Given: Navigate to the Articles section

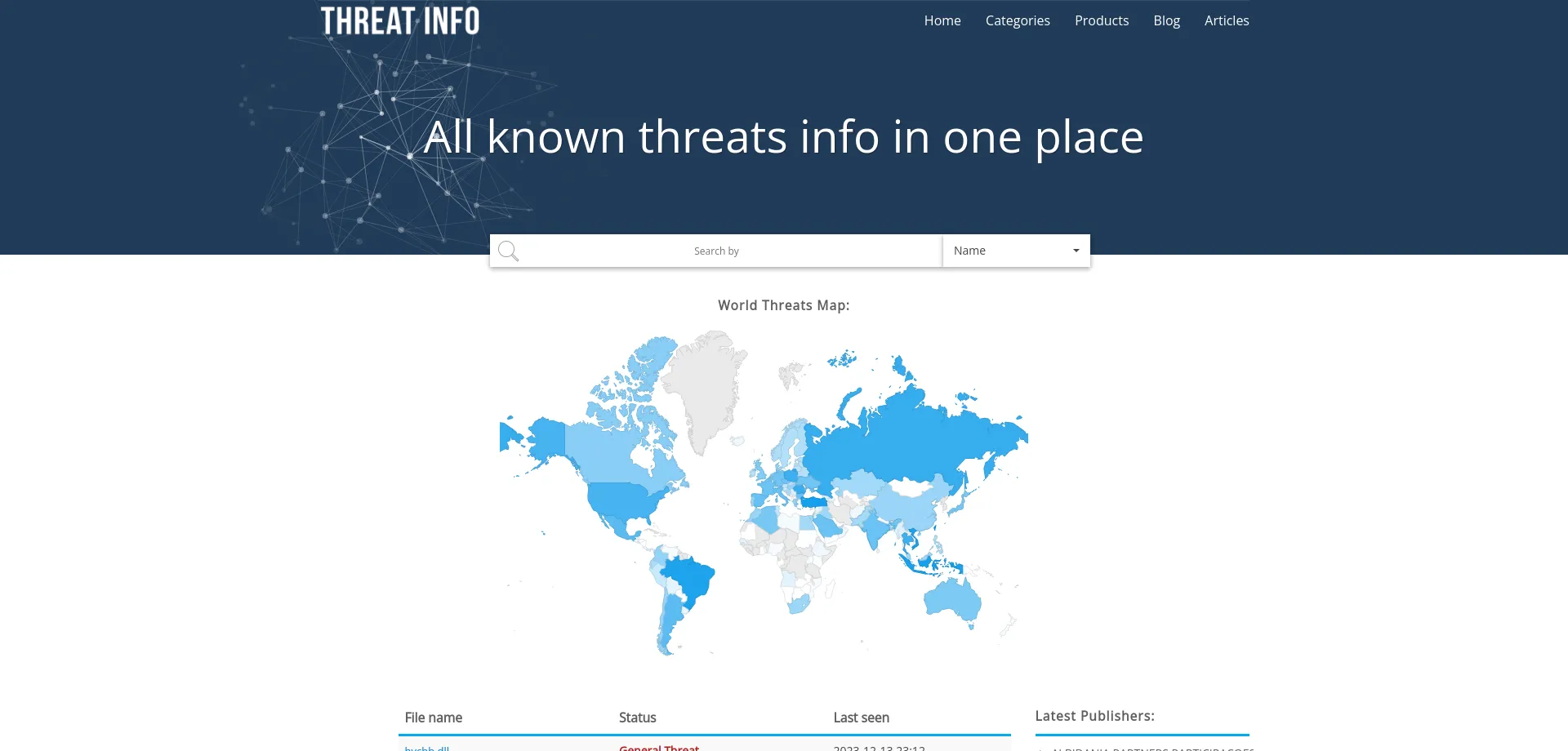Looking at the screenshot, I should point(1226,20).
